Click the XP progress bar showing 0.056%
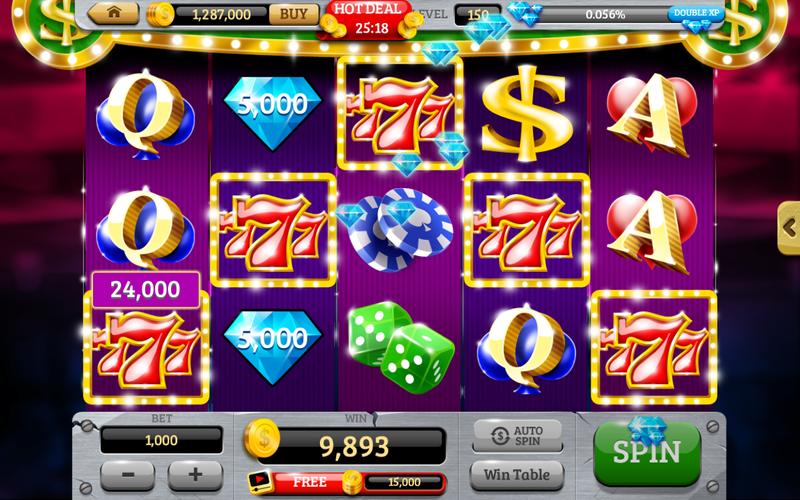800x500 pixels. click(605, 14)
